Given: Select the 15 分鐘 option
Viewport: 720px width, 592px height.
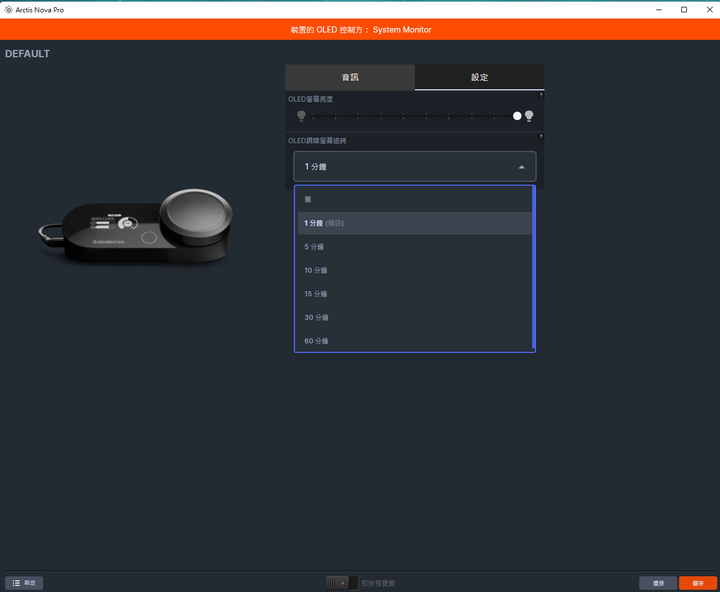Looking at the screenshot, I should pyautogui.click(x=415, y=294).
